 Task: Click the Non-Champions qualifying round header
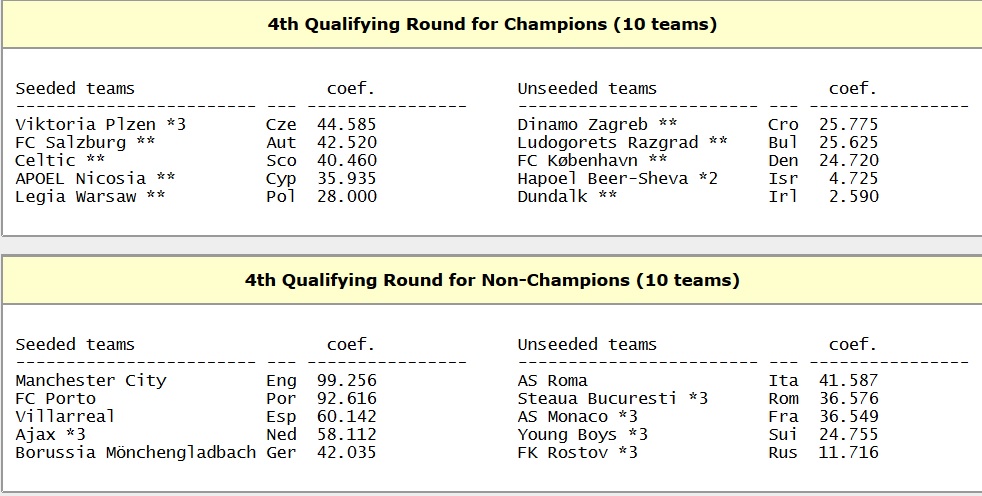coord(492,281)
